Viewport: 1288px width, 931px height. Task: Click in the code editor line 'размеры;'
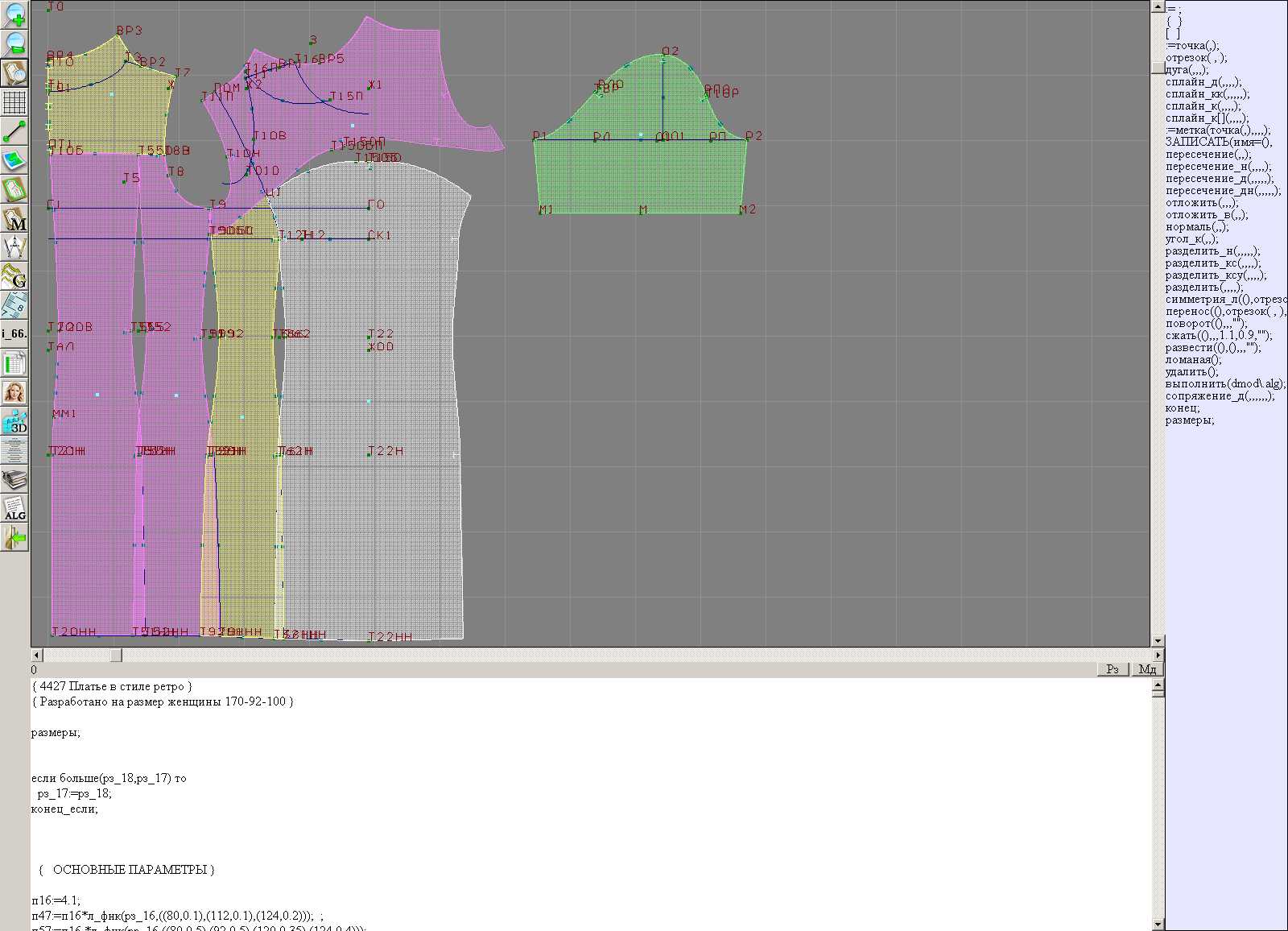(x=56, y=733)
